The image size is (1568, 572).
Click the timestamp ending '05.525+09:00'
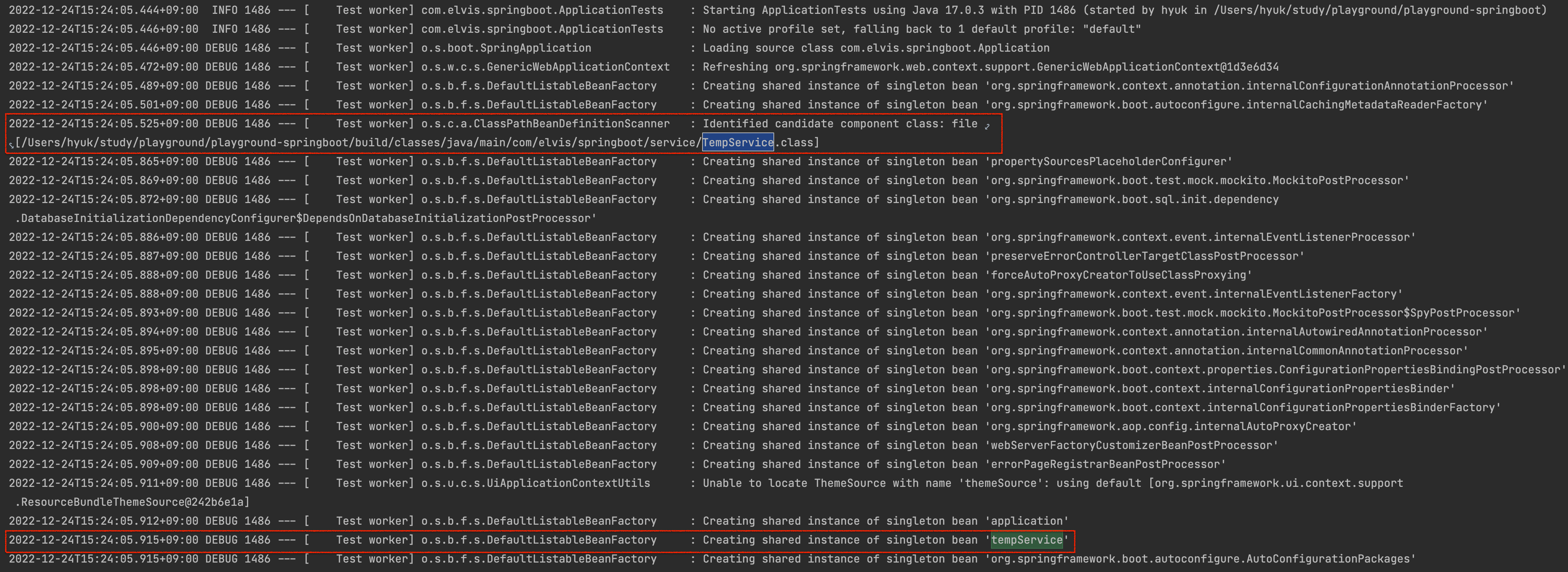coord(103,123)
